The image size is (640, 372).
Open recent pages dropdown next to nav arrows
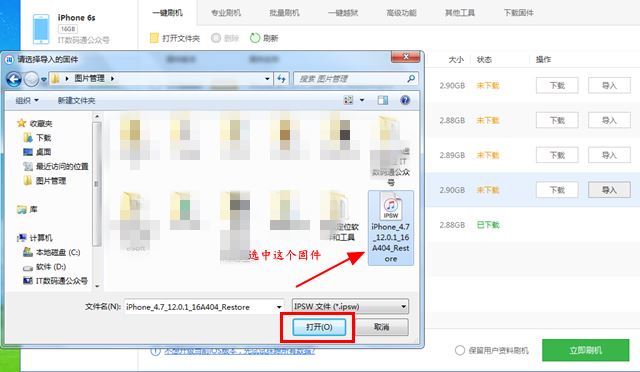coord(43,79)
